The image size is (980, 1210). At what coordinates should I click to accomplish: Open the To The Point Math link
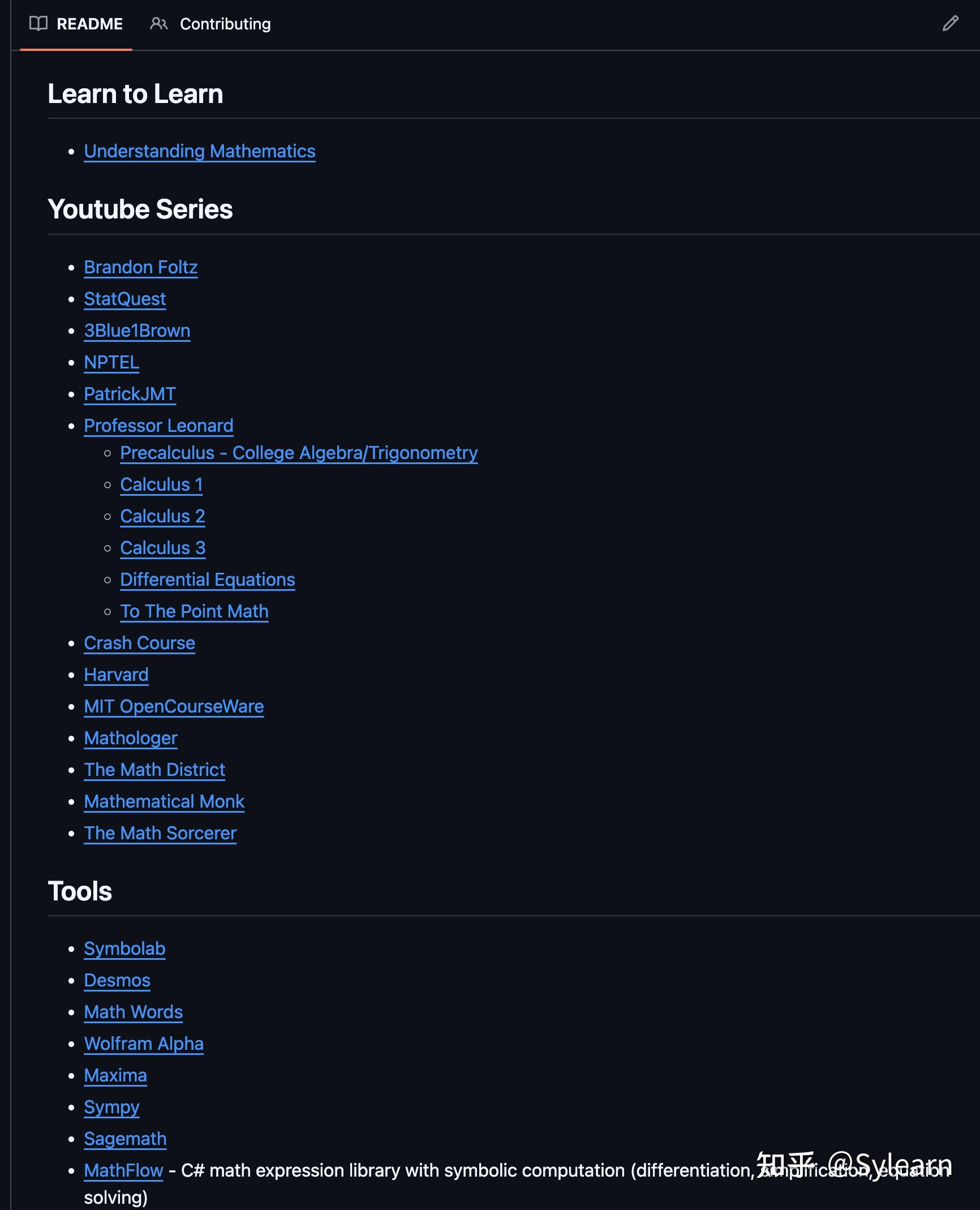(x=194, y=611)
